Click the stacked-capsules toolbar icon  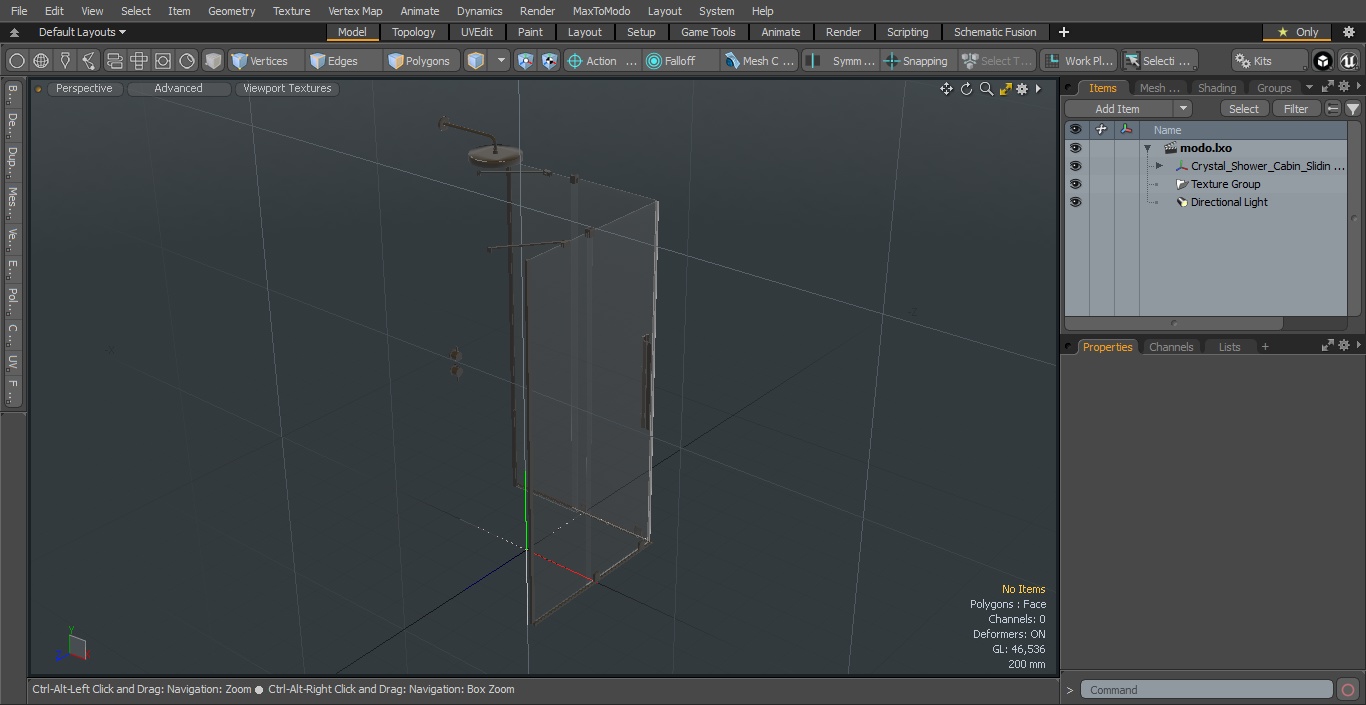(114, 61)
